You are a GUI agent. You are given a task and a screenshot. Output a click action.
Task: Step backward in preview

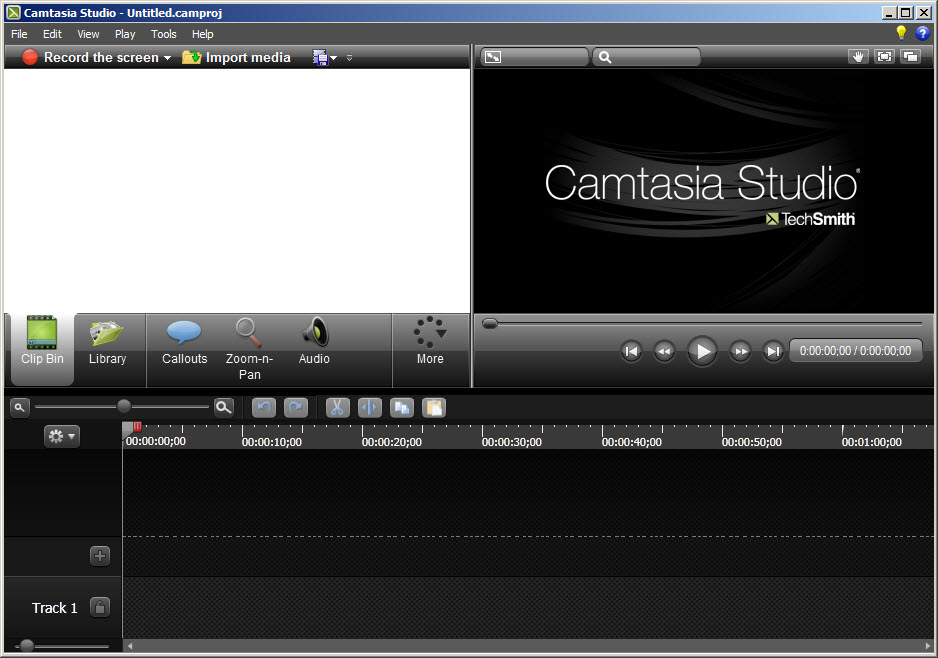pos(664,351)
